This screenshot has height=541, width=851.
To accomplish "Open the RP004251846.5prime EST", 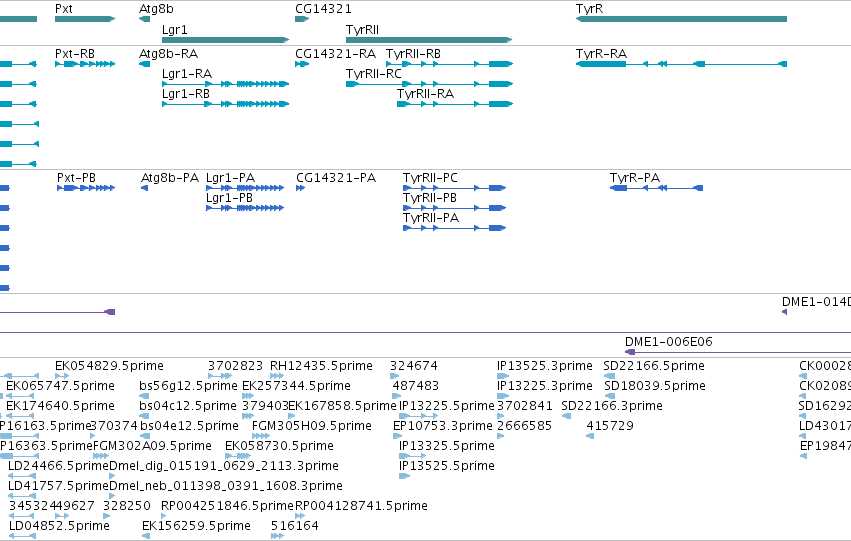I will click(164, 516).
